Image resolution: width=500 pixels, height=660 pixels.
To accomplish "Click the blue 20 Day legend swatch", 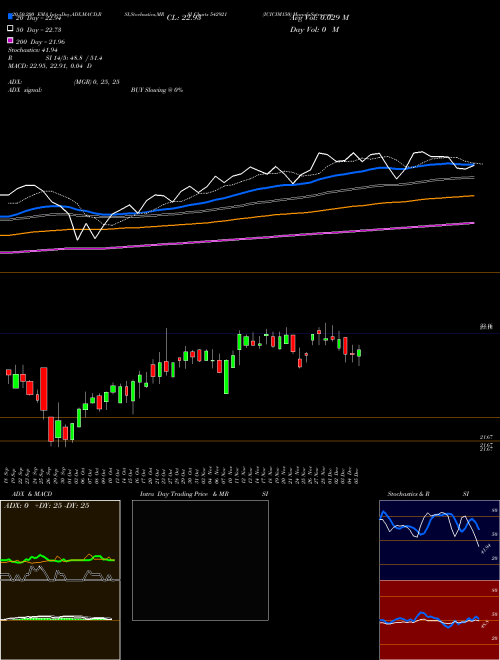I will (x=11, y=16).
